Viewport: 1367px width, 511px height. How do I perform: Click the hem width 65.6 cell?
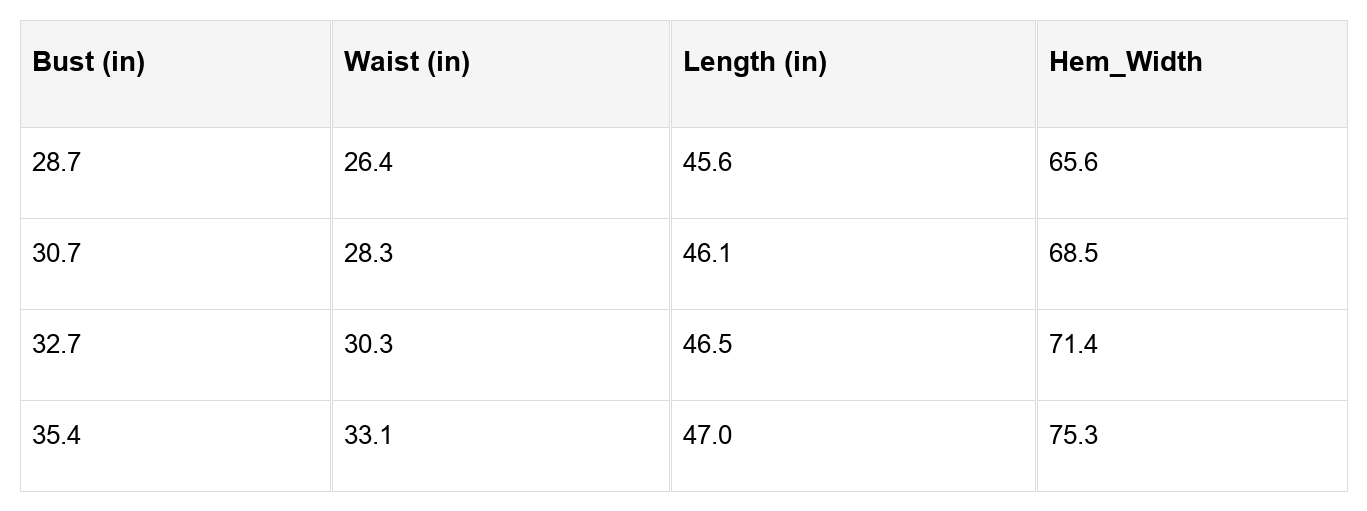coord(1073,163)
